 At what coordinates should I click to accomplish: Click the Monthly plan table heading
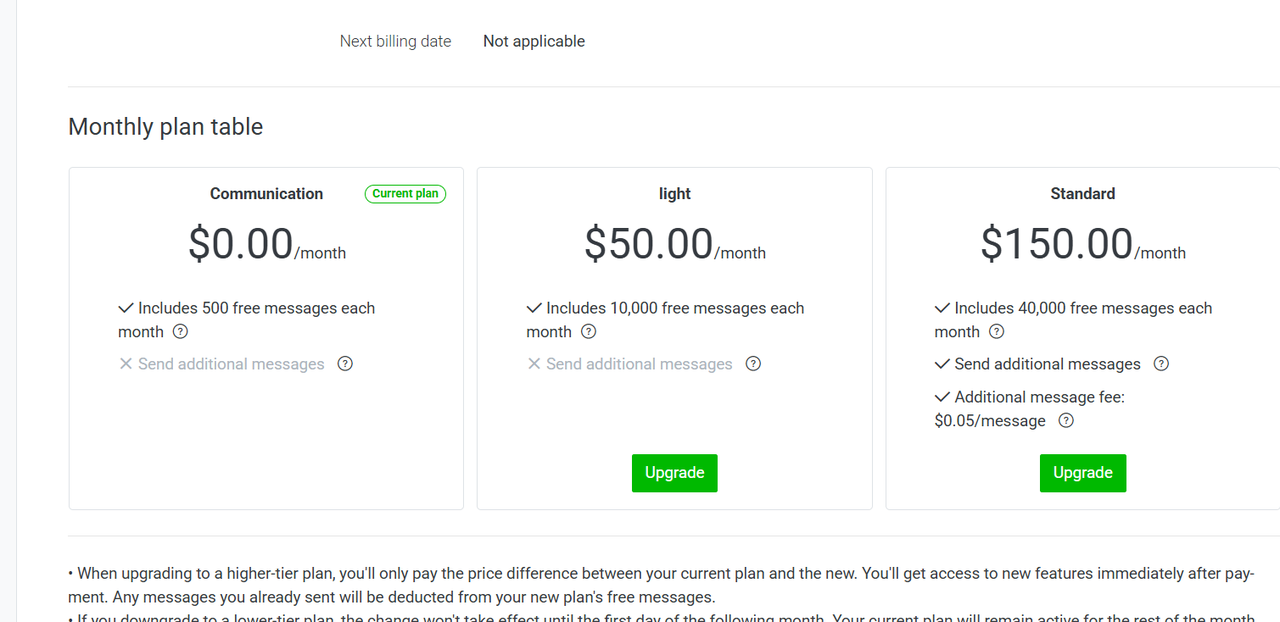(x=166, y=127)
